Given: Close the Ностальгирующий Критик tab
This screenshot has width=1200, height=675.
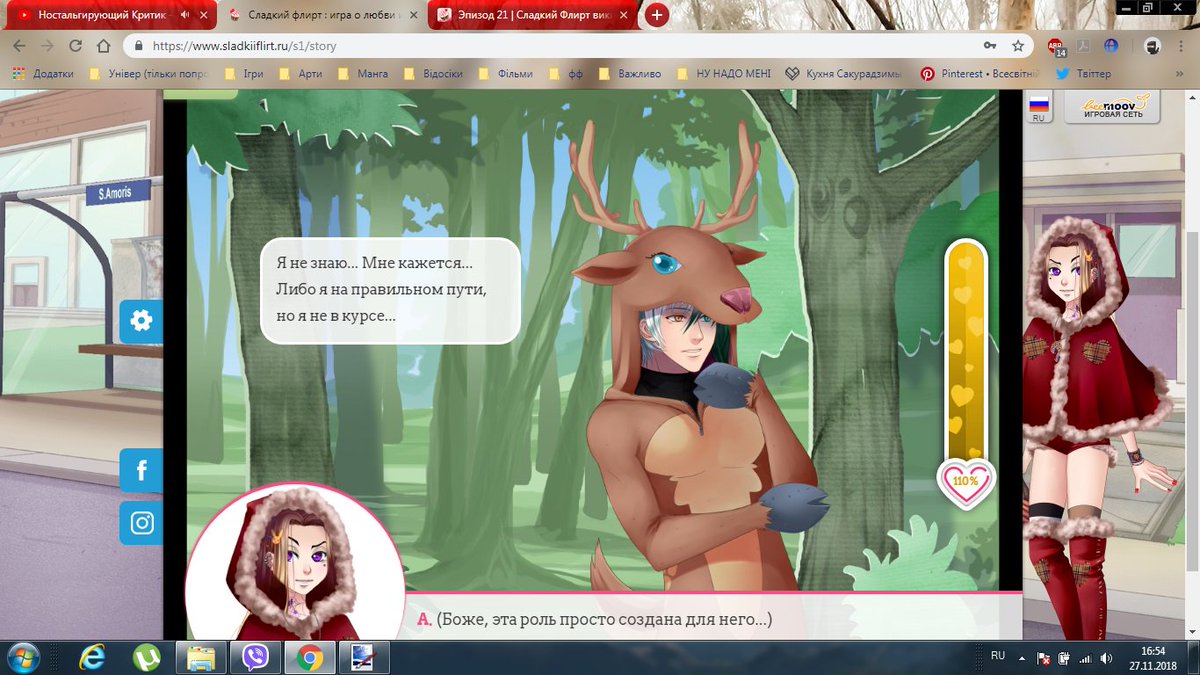Looking at the screenshot, I should [203, 15].
